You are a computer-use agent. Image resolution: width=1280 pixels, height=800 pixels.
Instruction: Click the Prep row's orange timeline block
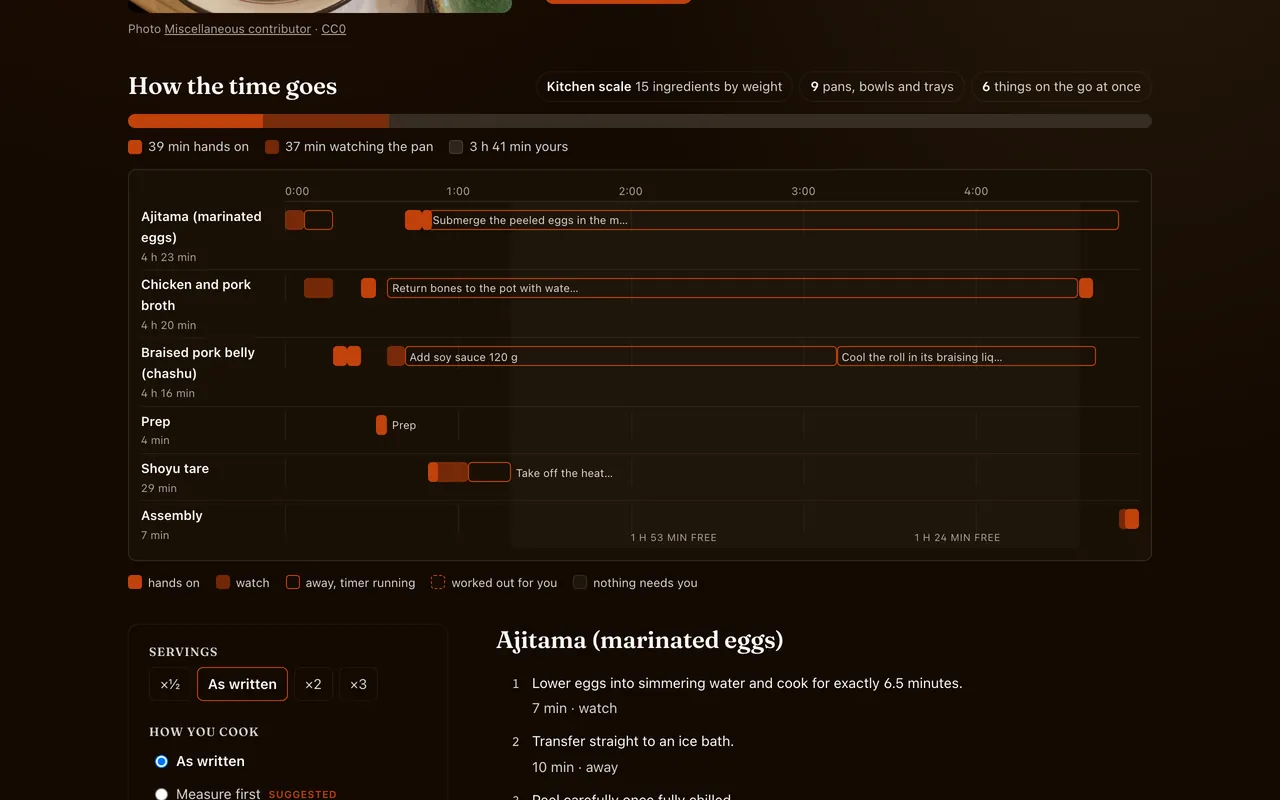tap(381, 425)
